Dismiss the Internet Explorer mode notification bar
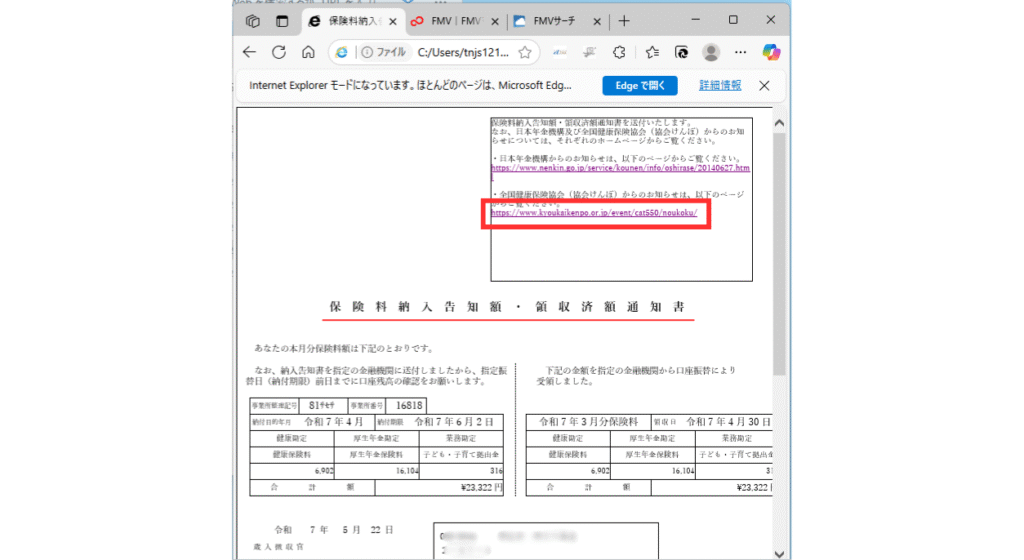The image size is (1024, 560). pos(764,86)
